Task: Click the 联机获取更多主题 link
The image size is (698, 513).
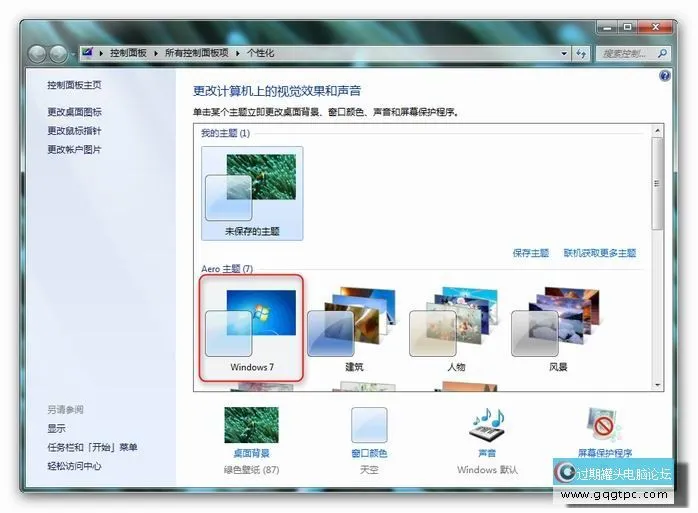Action: [x=599, y=253]
